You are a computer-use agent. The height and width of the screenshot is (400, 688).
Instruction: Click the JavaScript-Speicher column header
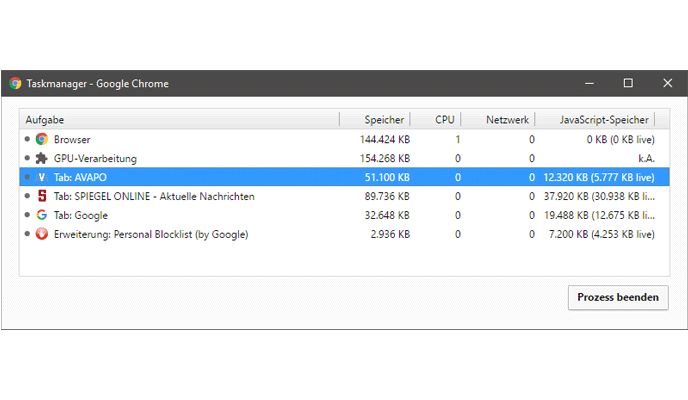[603, 120]
